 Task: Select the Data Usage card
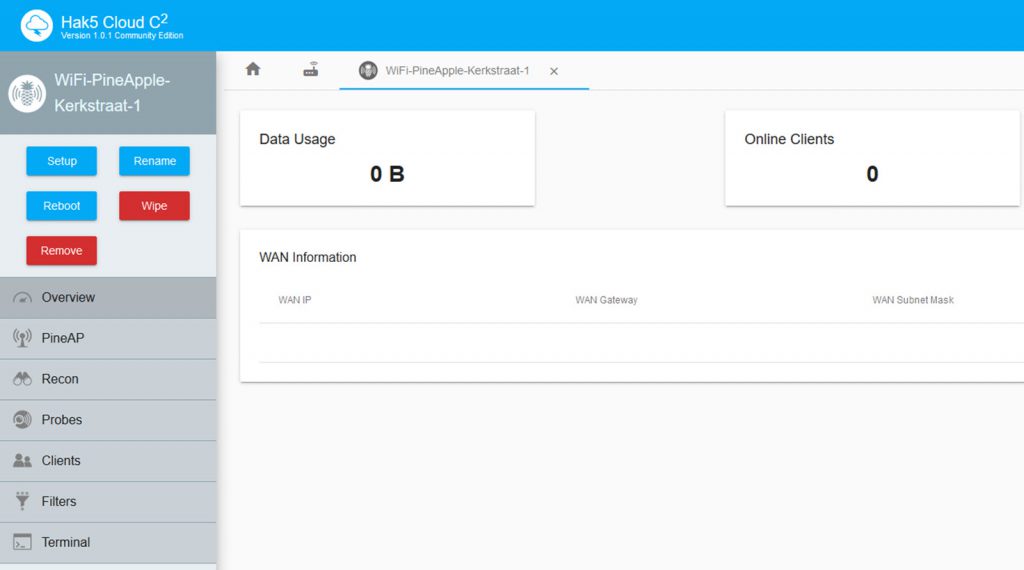click(x=387, y=158)
